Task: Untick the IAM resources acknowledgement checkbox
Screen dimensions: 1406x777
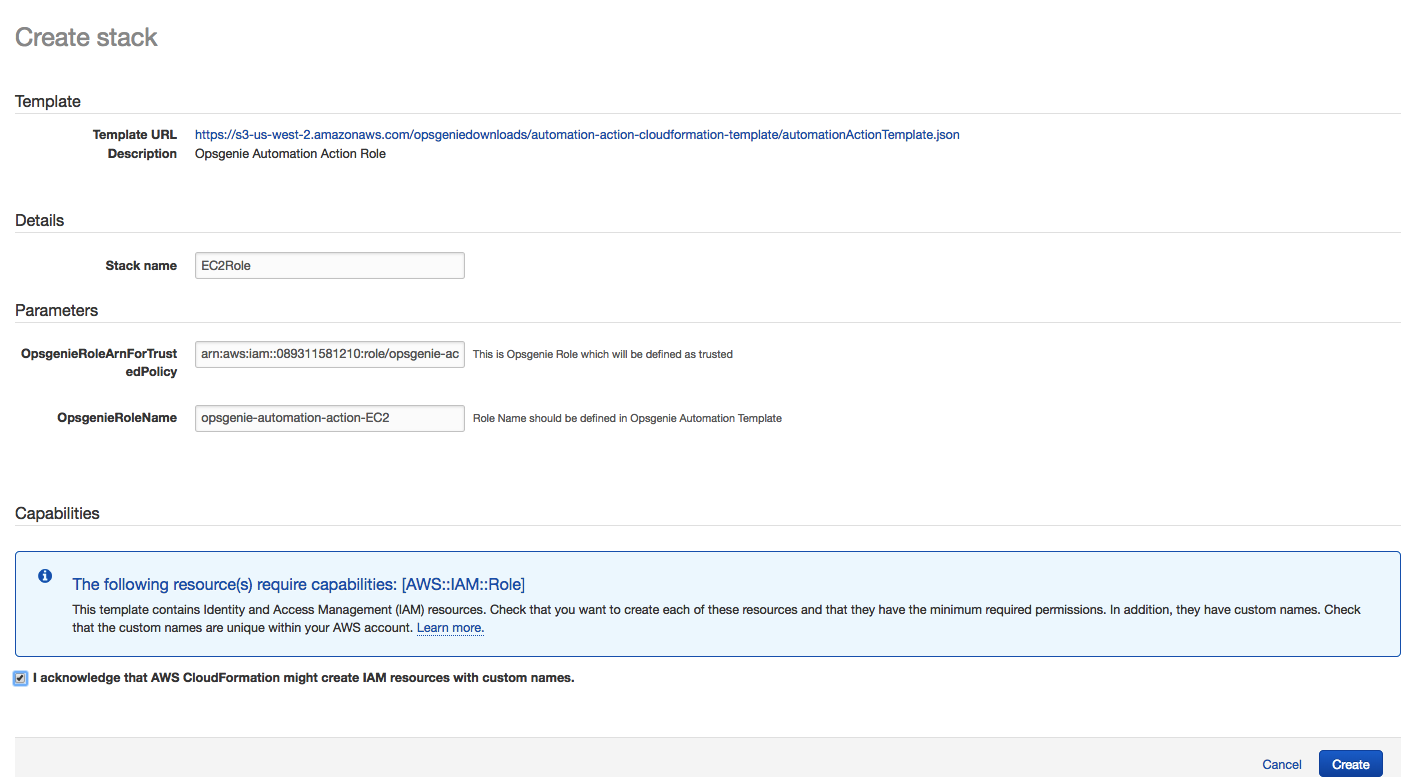Action: coord(21,678)
